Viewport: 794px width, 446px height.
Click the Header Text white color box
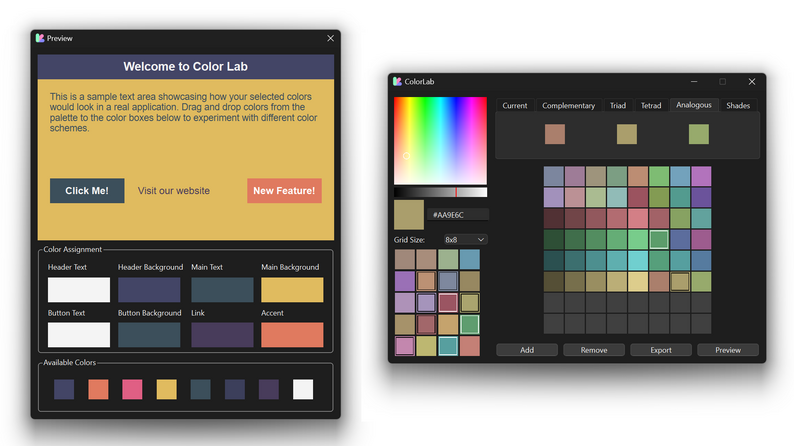[x=78, y=290]
